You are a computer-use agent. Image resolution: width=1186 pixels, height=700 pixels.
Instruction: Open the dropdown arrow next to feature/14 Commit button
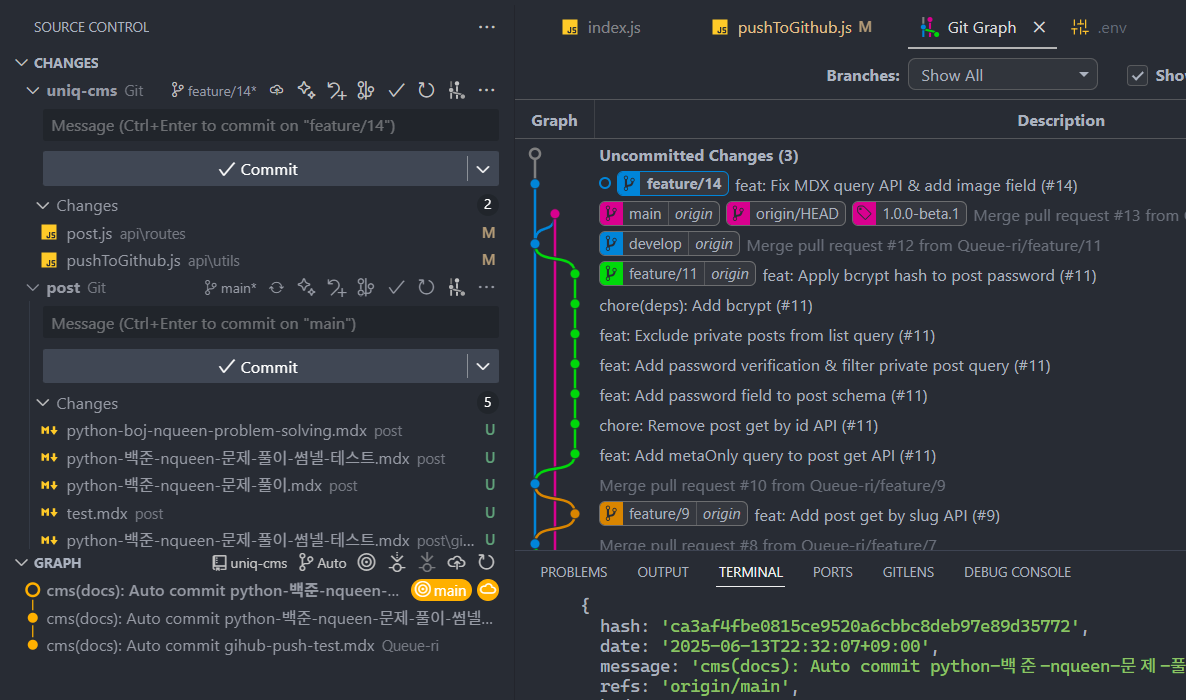tap(483, 170)
